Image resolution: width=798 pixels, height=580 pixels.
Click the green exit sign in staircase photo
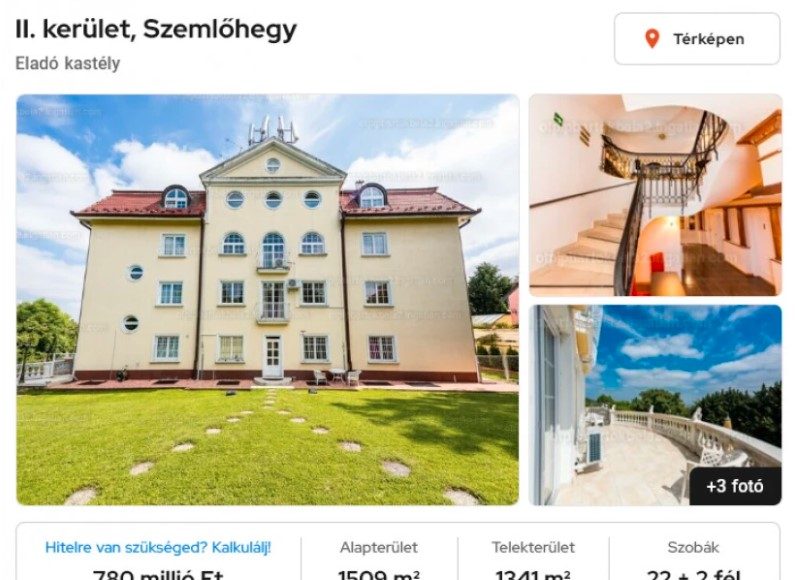click(x=559, y=119)
